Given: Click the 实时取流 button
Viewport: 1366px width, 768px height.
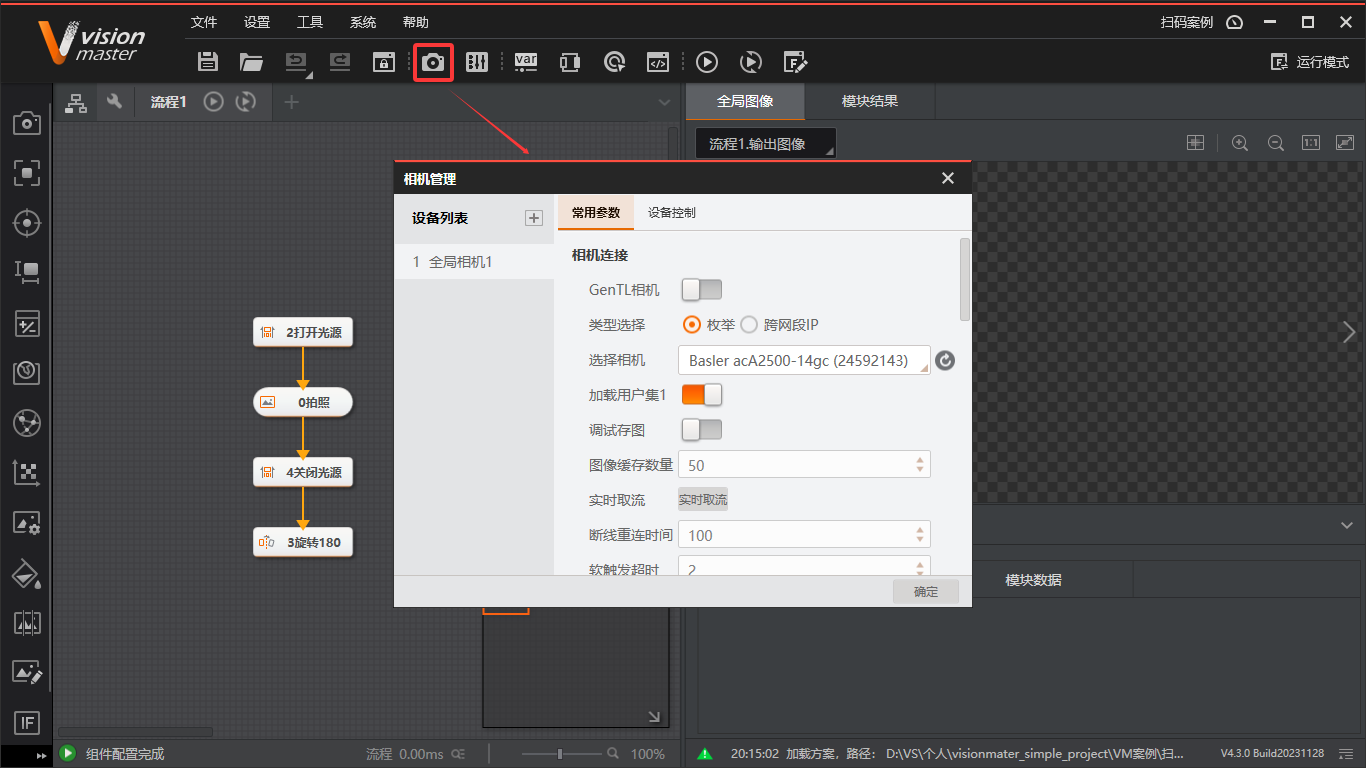Looking at the screenshot, I should 703,500.
